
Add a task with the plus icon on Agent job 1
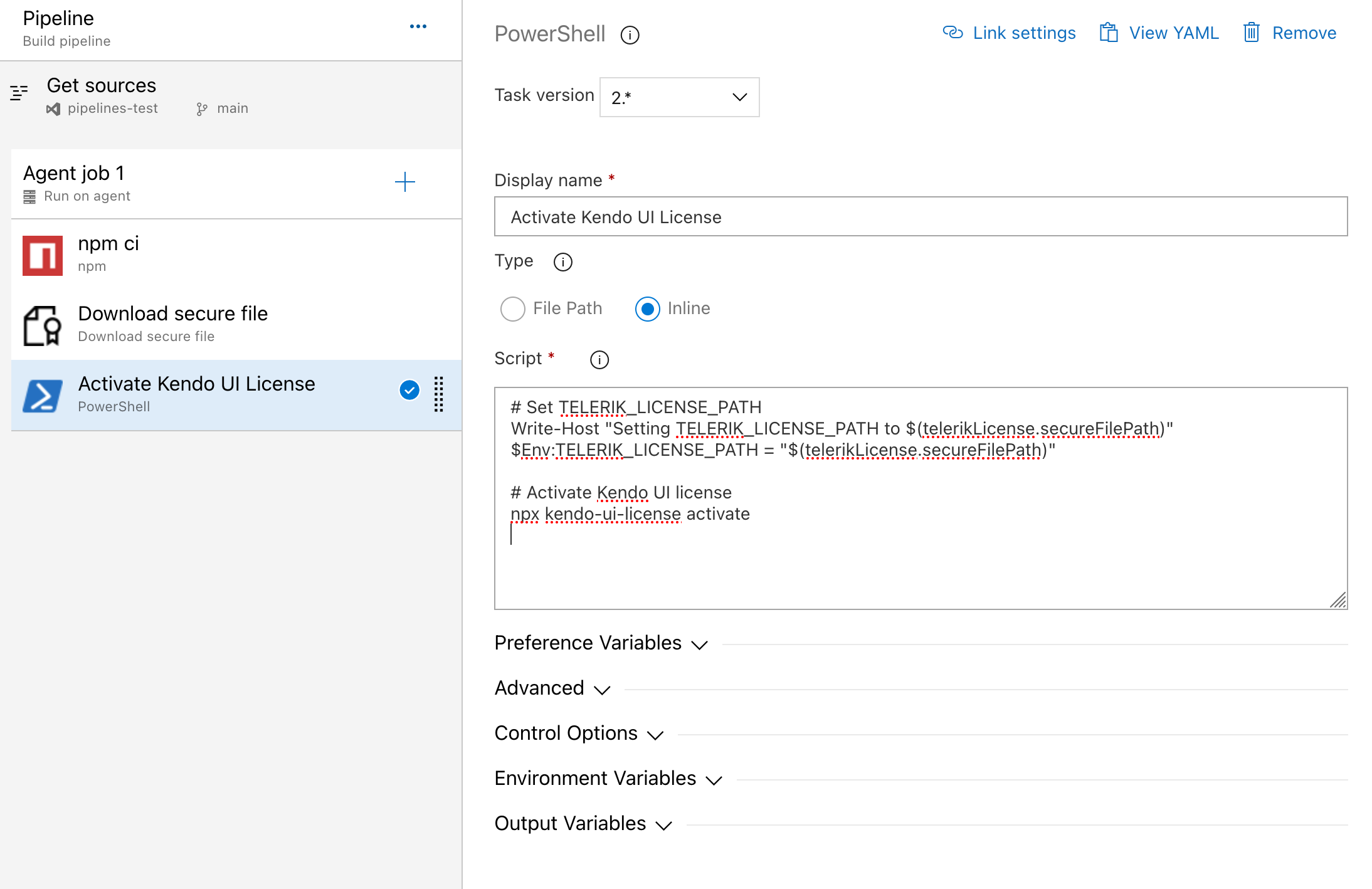(x=405, y=182)
